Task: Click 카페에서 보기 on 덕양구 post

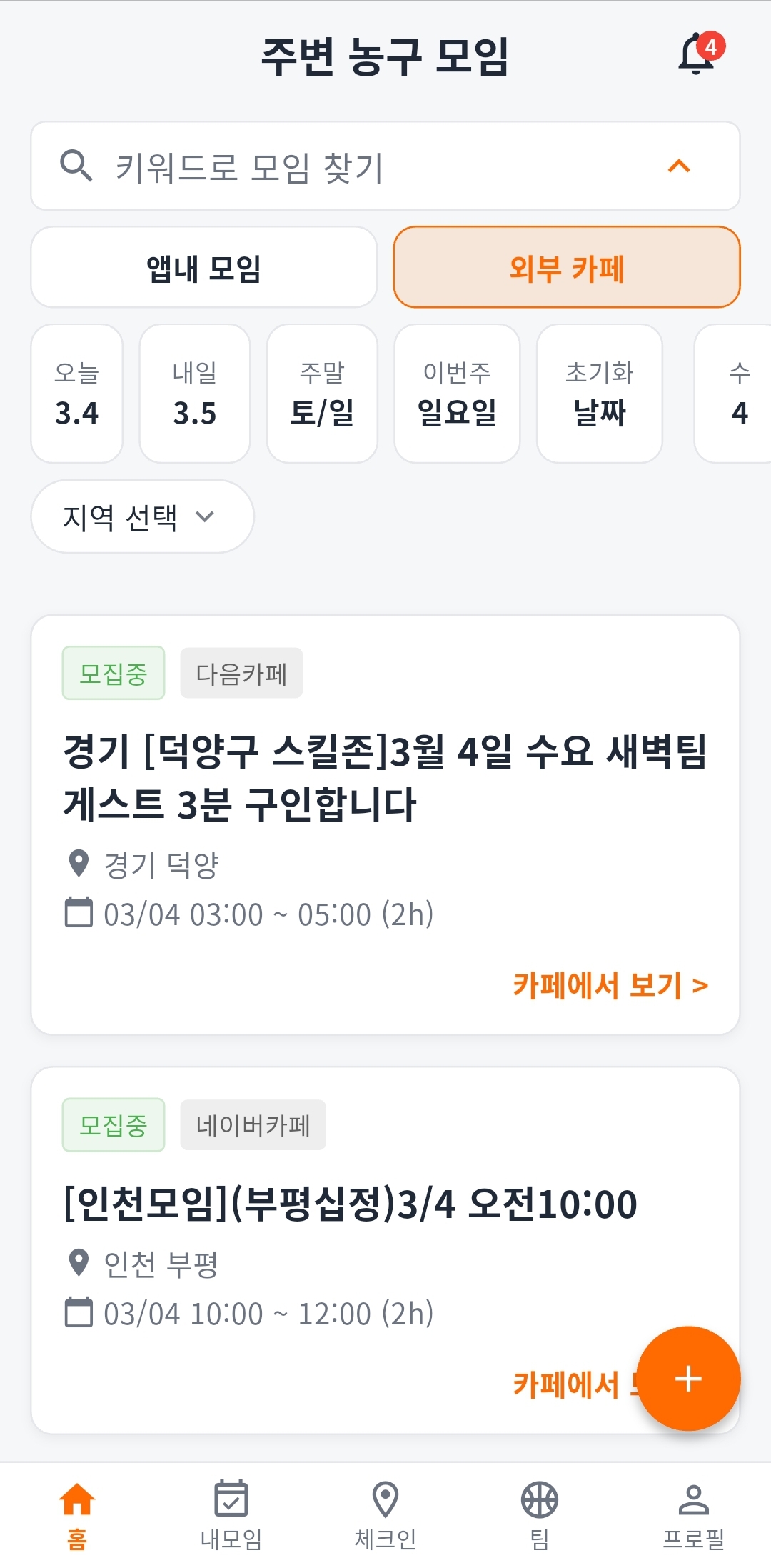Action: pyautogui.click(x=610, y=985)
